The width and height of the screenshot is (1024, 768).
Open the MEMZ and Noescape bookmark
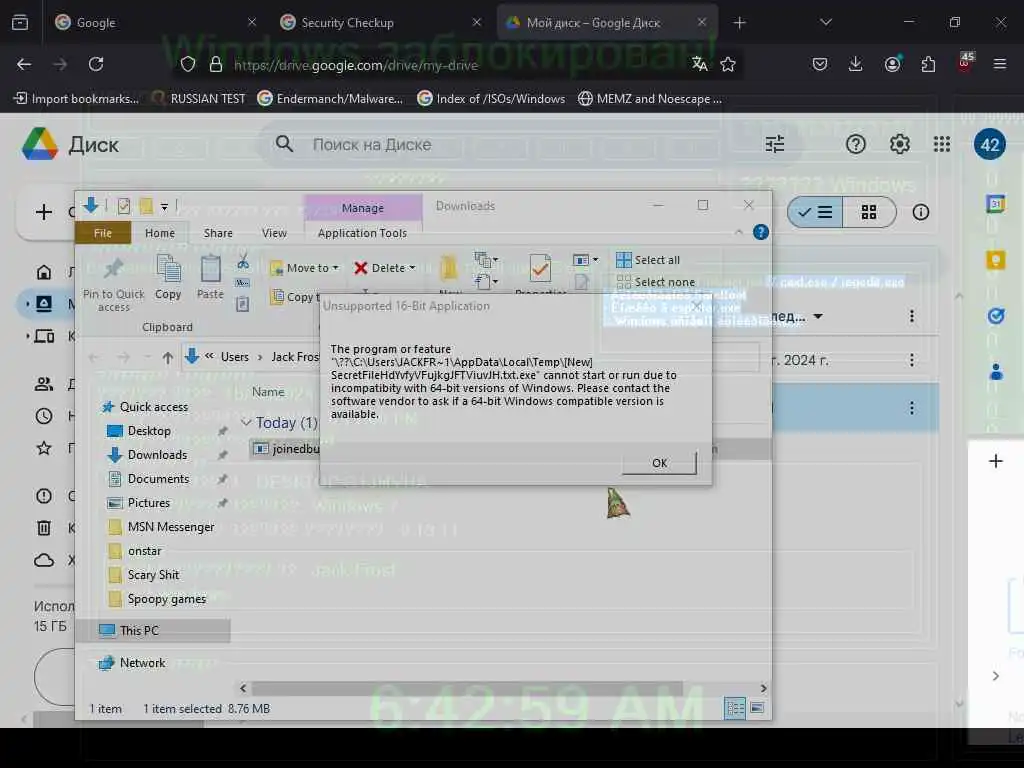pos(650,99)
